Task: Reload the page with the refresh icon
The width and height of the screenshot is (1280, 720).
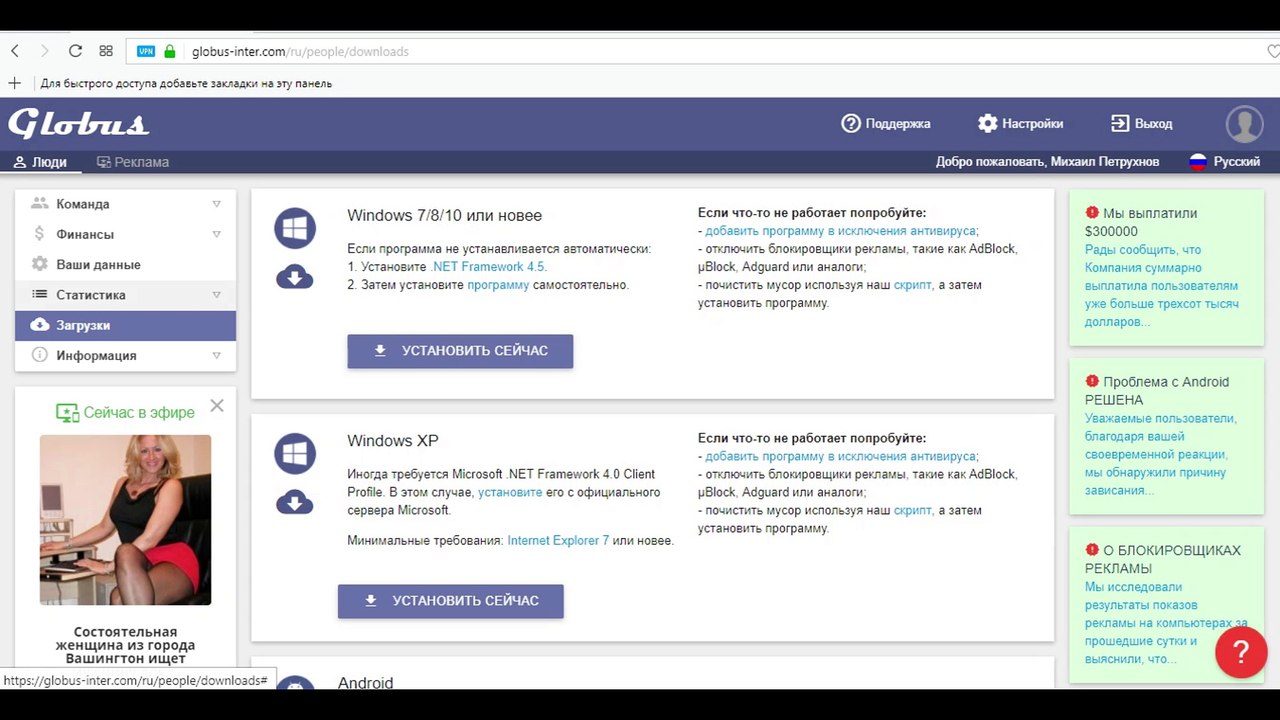Action: pos(75,51)
